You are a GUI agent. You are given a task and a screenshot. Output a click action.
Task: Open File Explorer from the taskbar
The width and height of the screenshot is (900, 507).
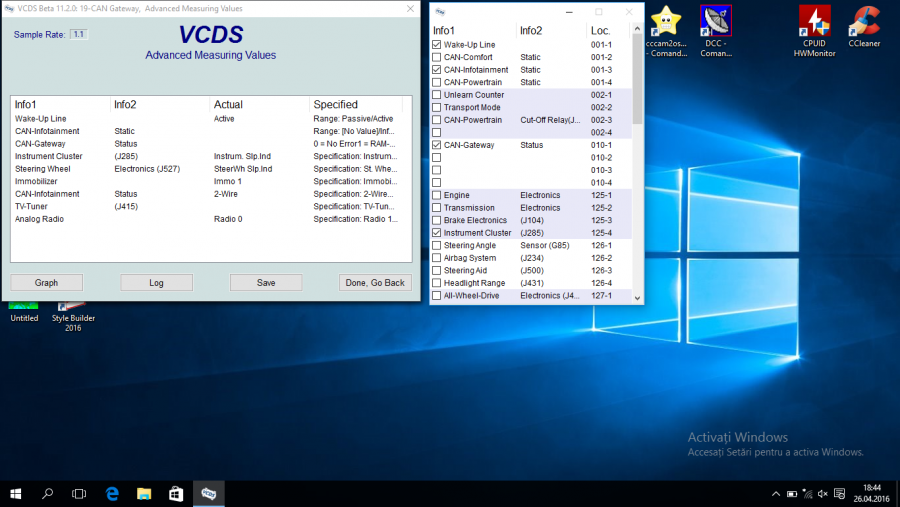tap(144, 493)
